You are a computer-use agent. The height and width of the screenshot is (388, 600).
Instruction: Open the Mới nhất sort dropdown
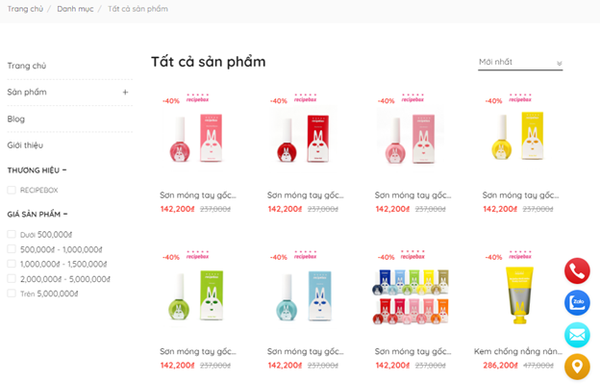coord(520,62)
